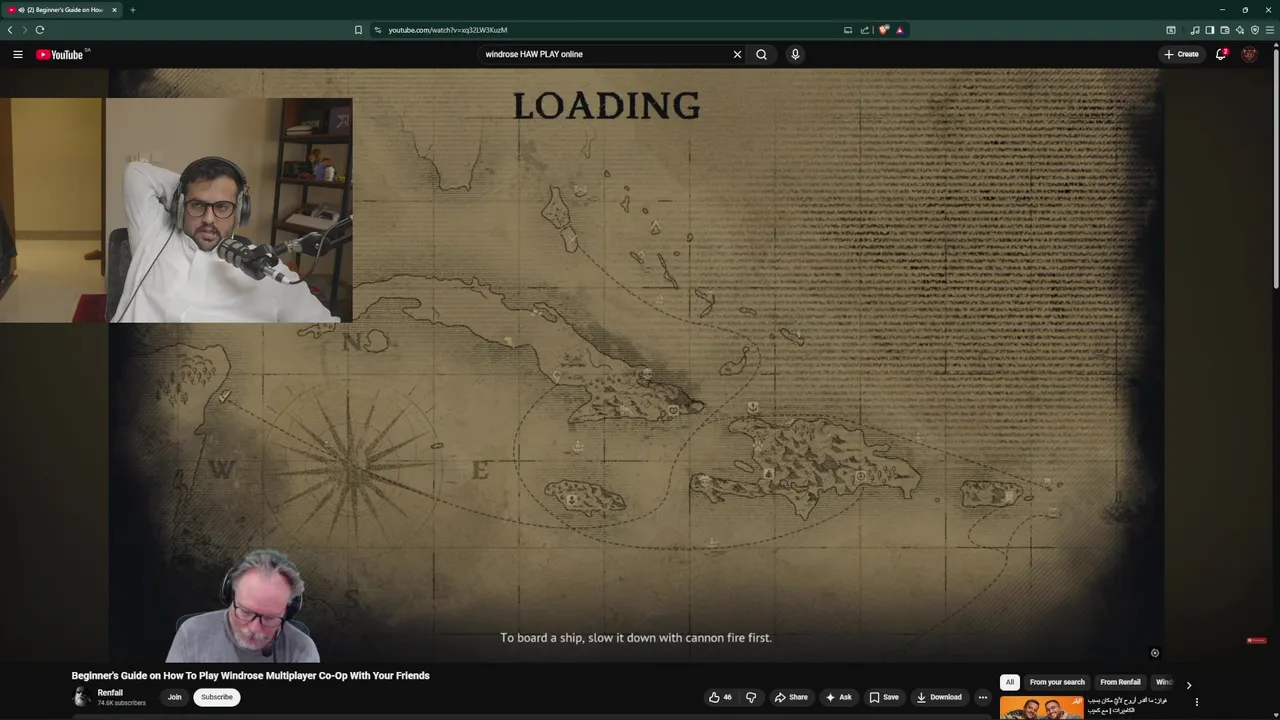Open the suggested video thumbnail
Image resolution: width=1280 pixels, height=720 pixels.
1041,708
